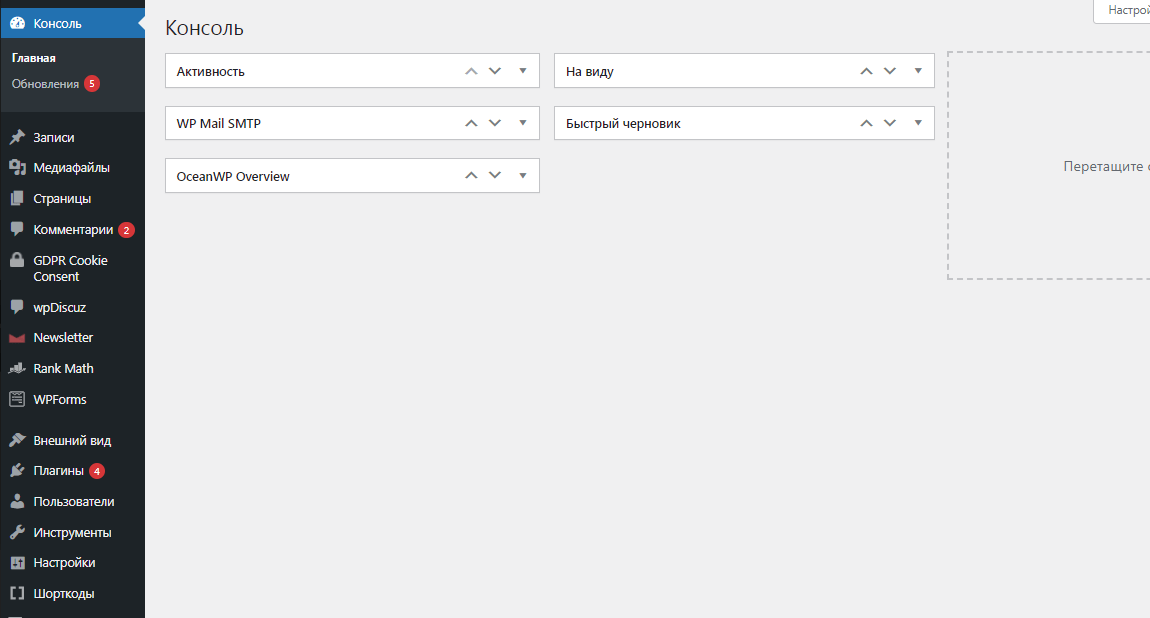Toggle the OceanWP Overview widget panel
Screen dimensions: 1150x618
click(x=522, y=176)
